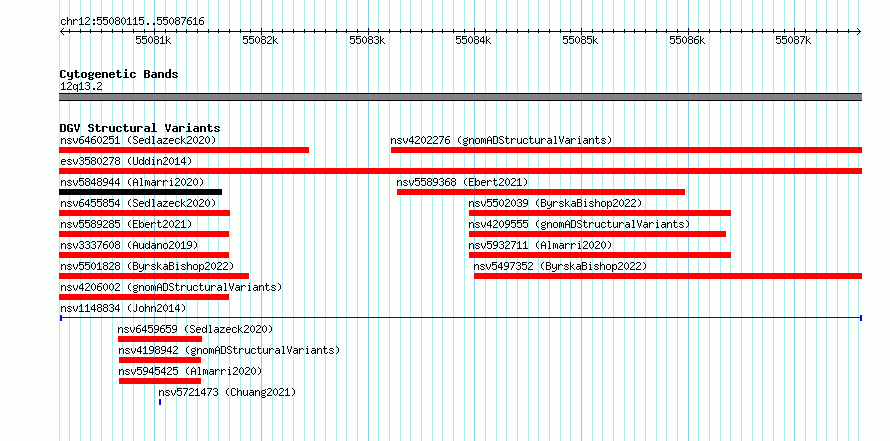Open the nsv3337608 (Audano2019) label
Image resolution: width=890 pixels, height=441 pixels.
[129, 245]
